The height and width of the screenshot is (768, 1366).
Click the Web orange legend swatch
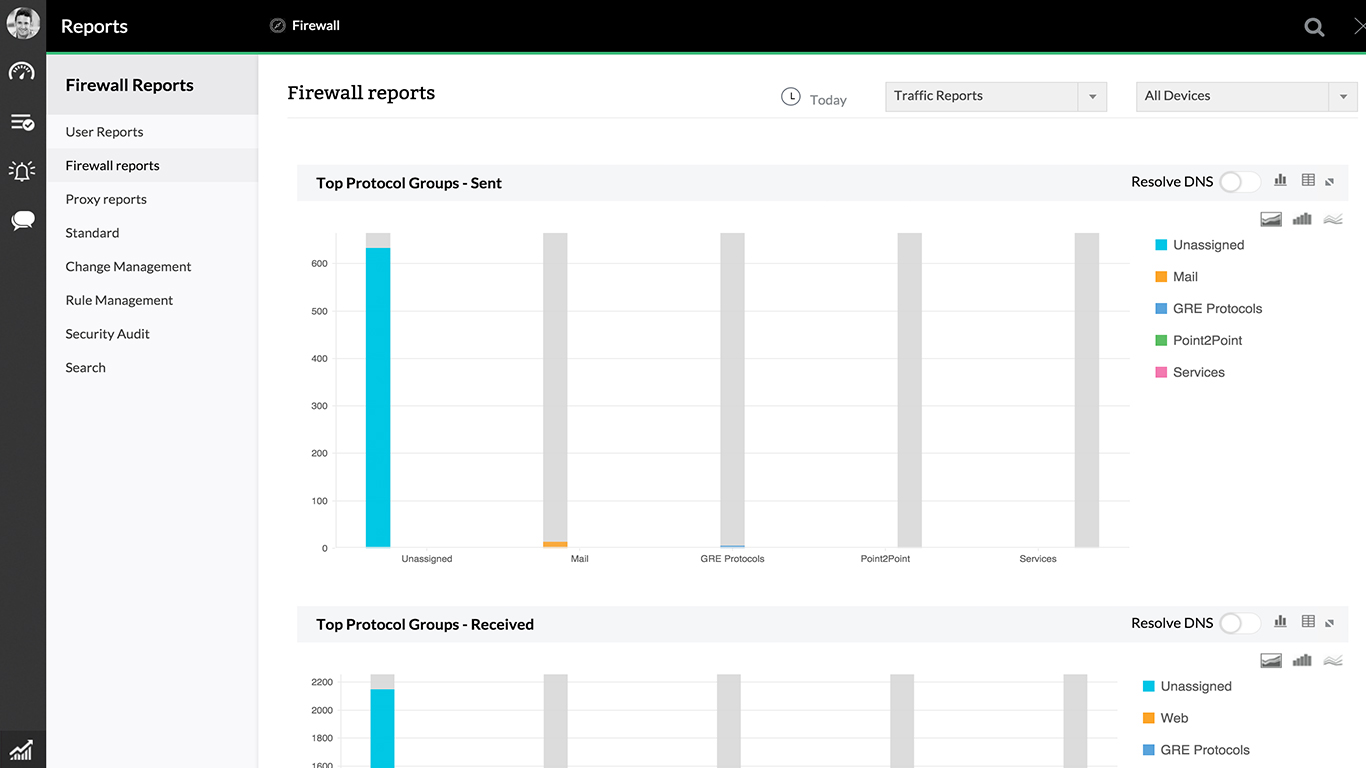pos(1148,718)
